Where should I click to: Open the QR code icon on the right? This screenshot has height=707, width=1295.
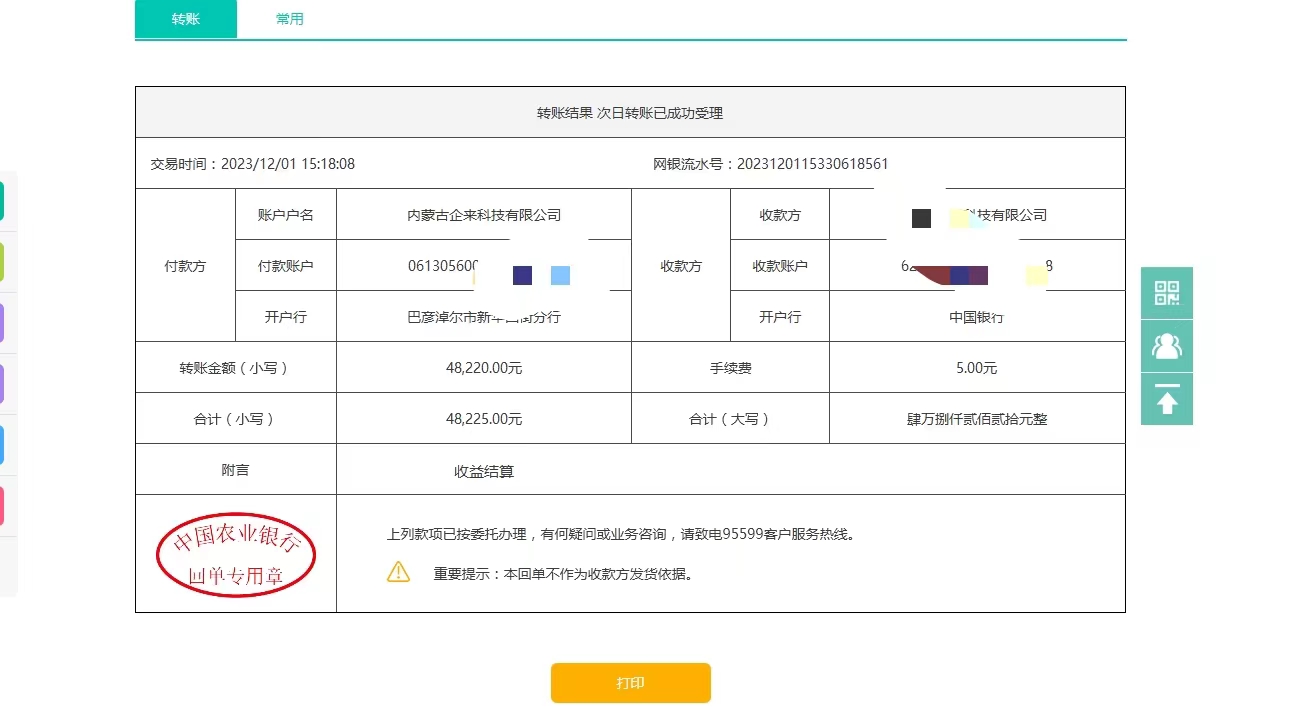click(x=1166, y=293)
